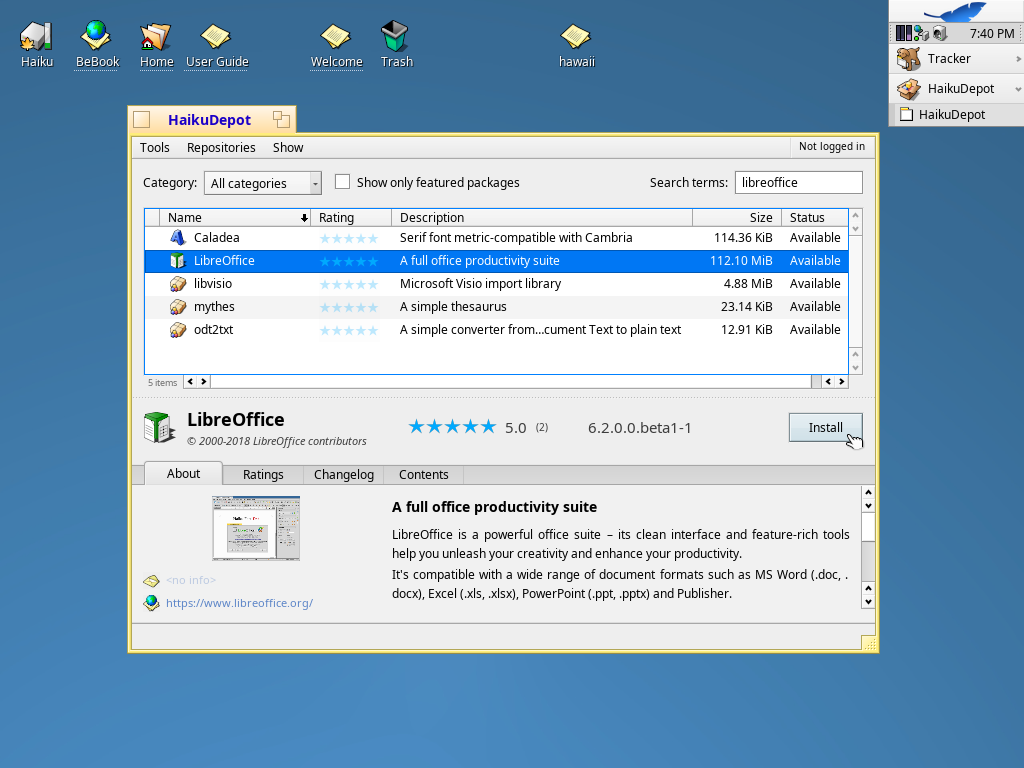Focus the Search terms input field
The height and width of the screenshot is (768, 1024).
point(798,183)
